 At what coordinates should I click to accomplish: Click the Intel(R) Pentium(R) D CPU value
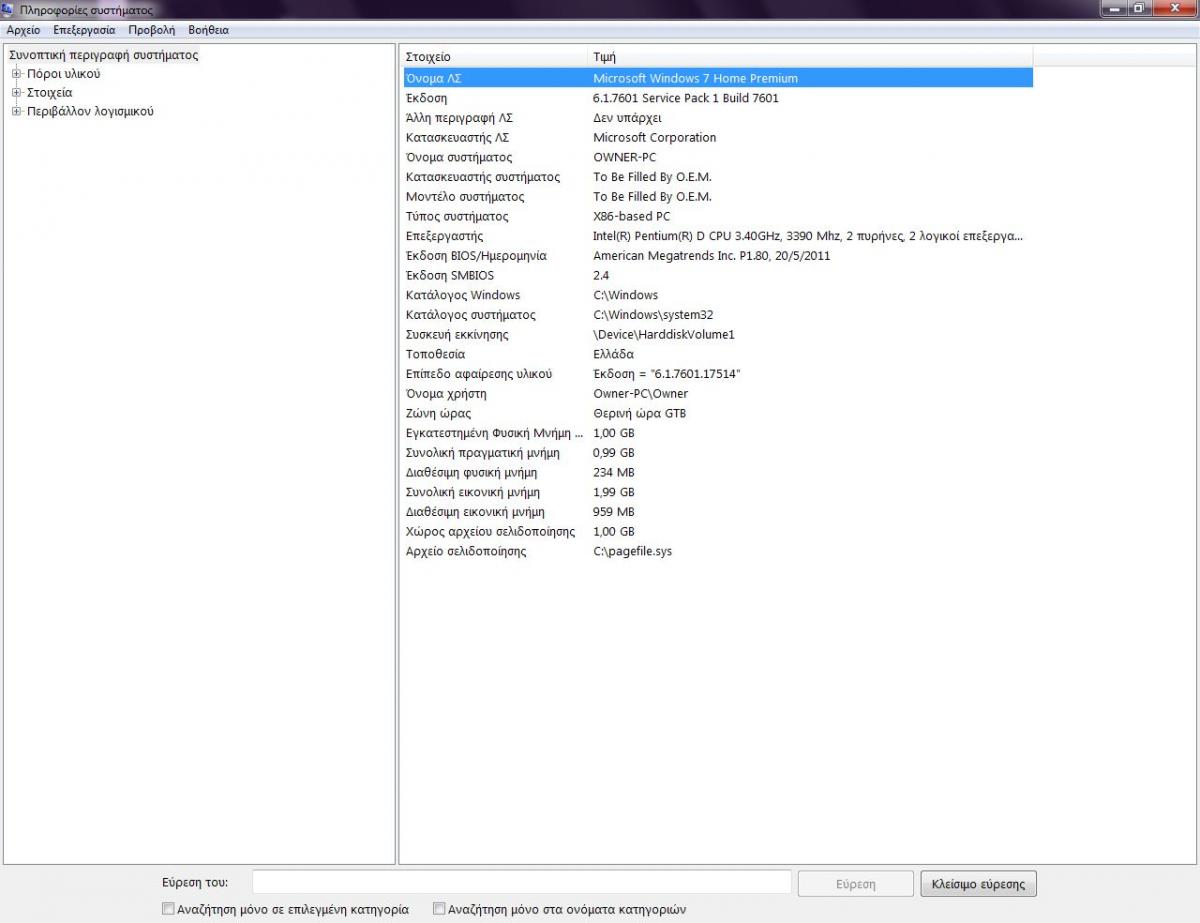[808, 236]
